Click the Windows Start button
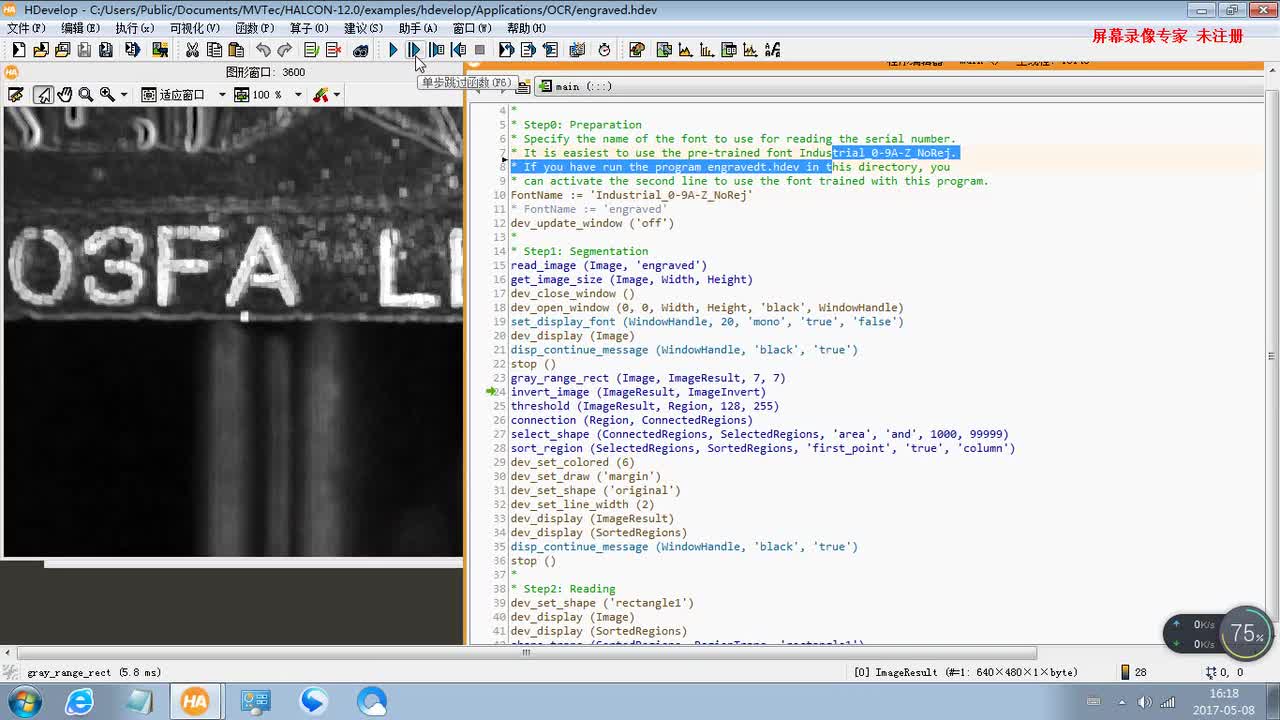The width and height of the screenshot is (1280, 720). (x=23, y=702)
